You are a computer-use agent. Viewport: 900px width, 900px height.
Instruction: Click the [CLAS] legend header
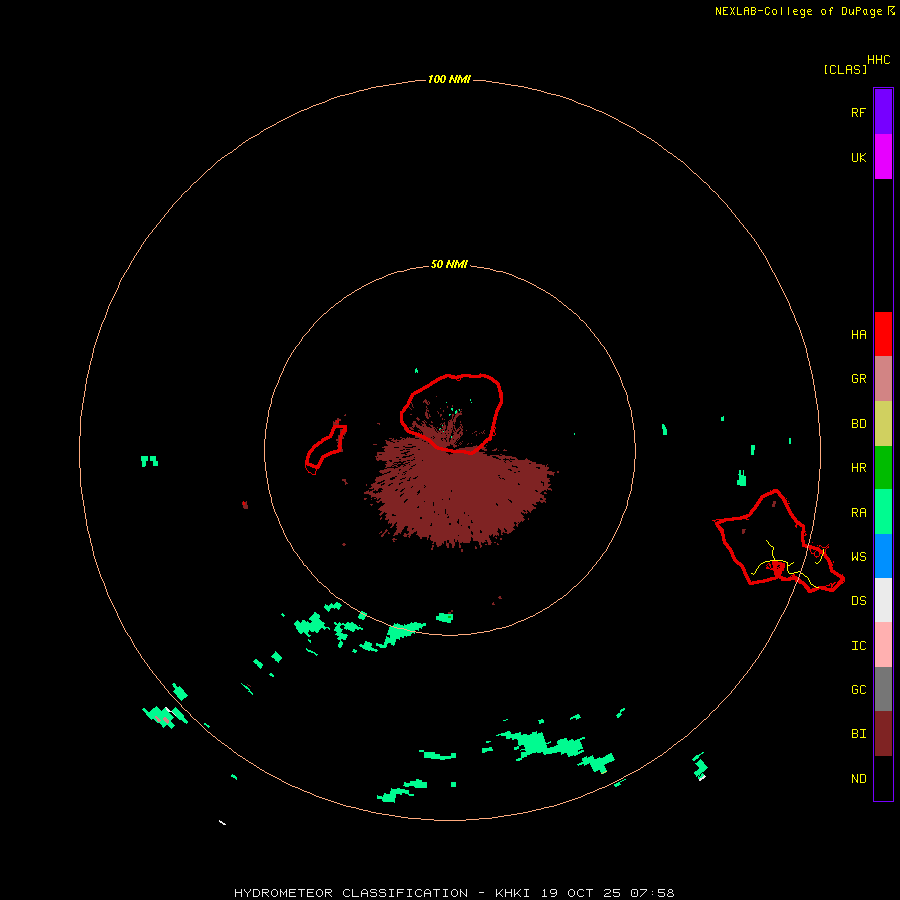(845, 69)
